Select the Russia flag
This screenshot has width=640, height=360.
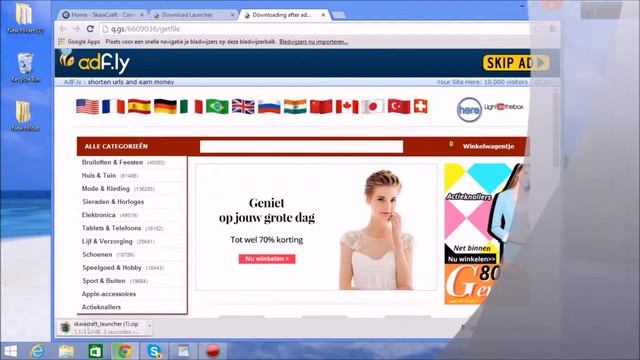269,107
